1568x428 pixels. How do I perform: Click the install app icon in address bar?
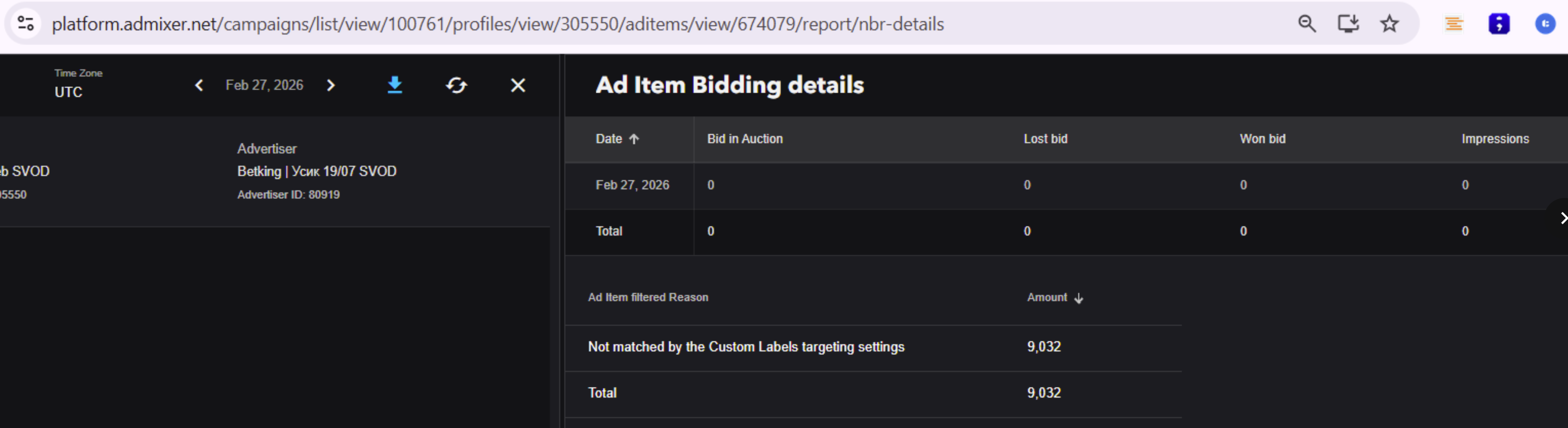[x=1348, y=24]
